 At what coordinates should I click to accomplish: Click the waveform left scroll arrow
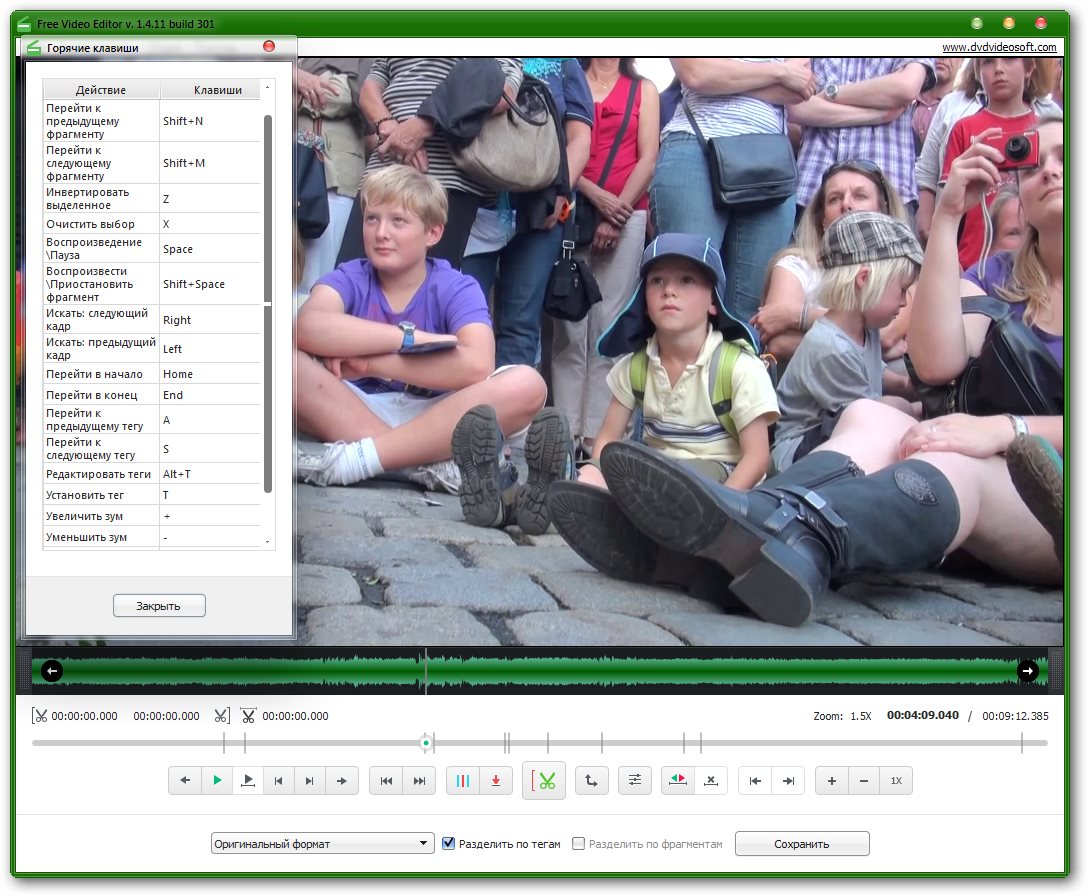tap(52, 671)
